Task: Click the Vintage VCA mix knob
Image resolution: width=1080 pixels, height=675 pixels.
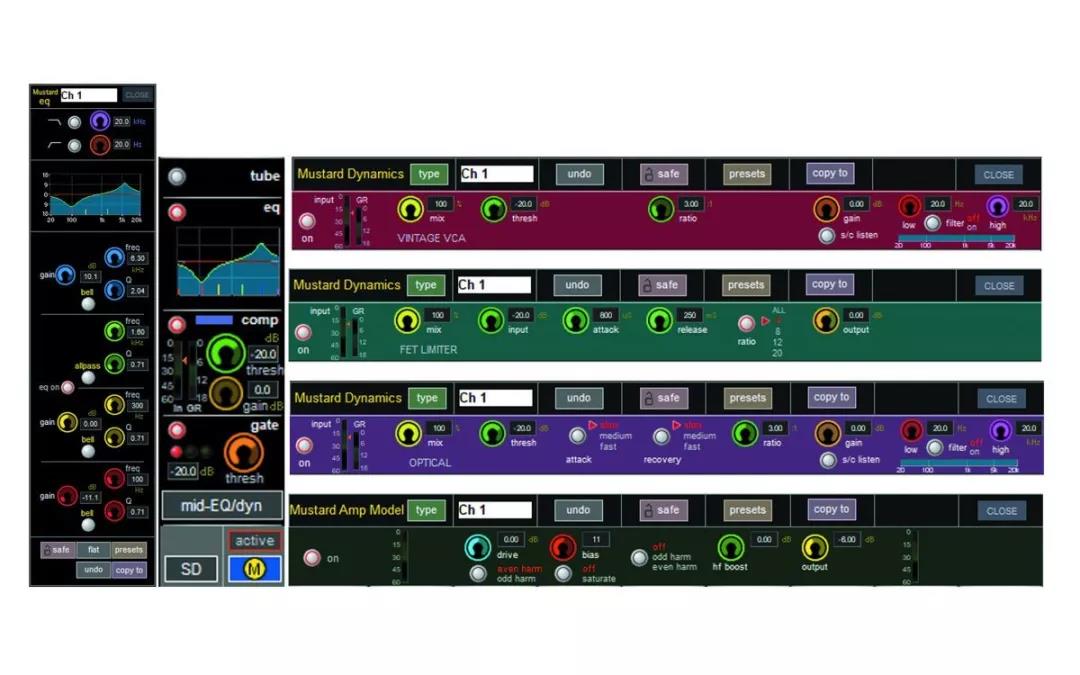Action: click(410, 209)
